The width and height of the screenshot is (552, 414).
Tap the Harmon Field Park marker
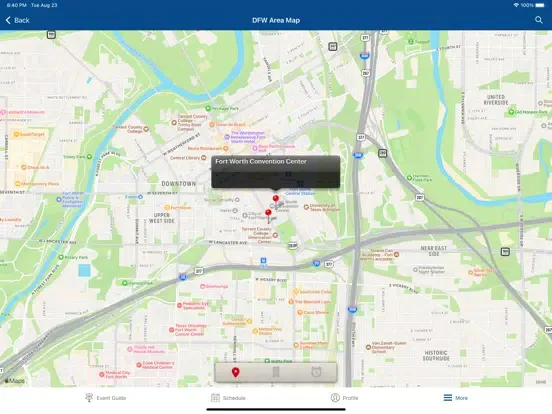pos(409,178)
